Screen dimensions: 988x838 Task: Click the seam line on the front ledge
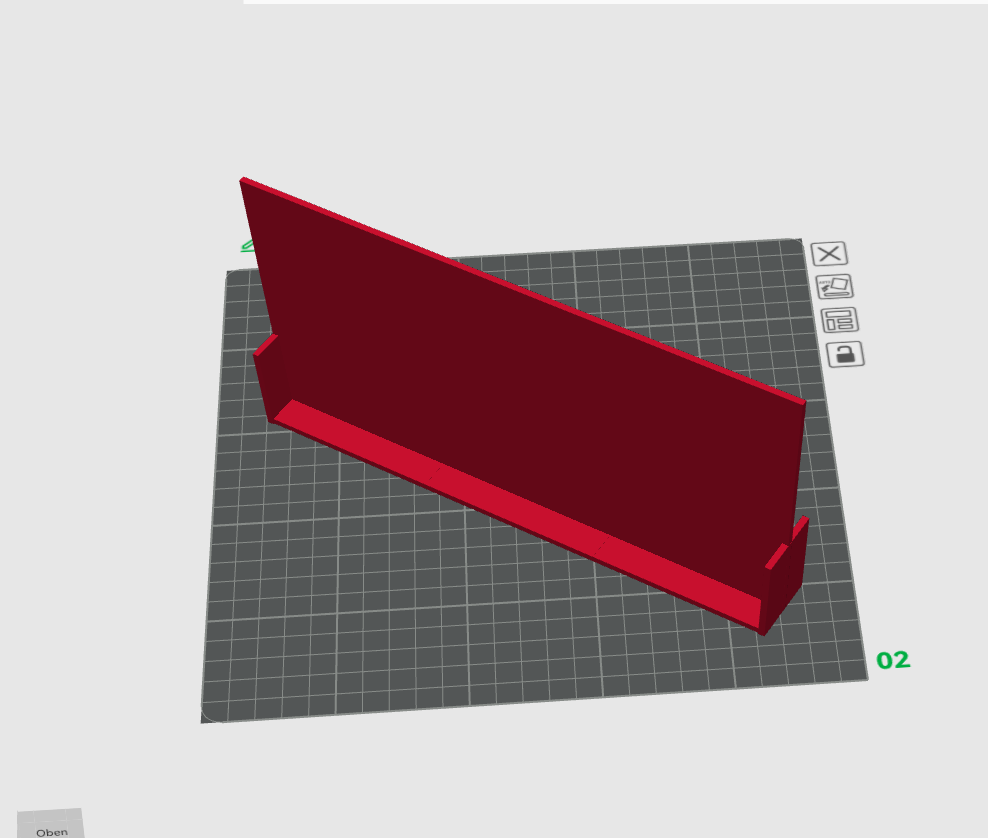tap(436, 473)
